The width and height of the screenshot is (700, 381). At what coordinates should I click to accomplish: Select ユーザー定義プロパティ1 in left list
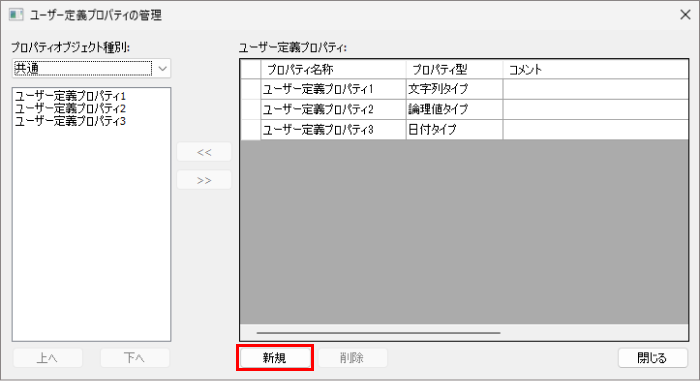tap(71, 96)
